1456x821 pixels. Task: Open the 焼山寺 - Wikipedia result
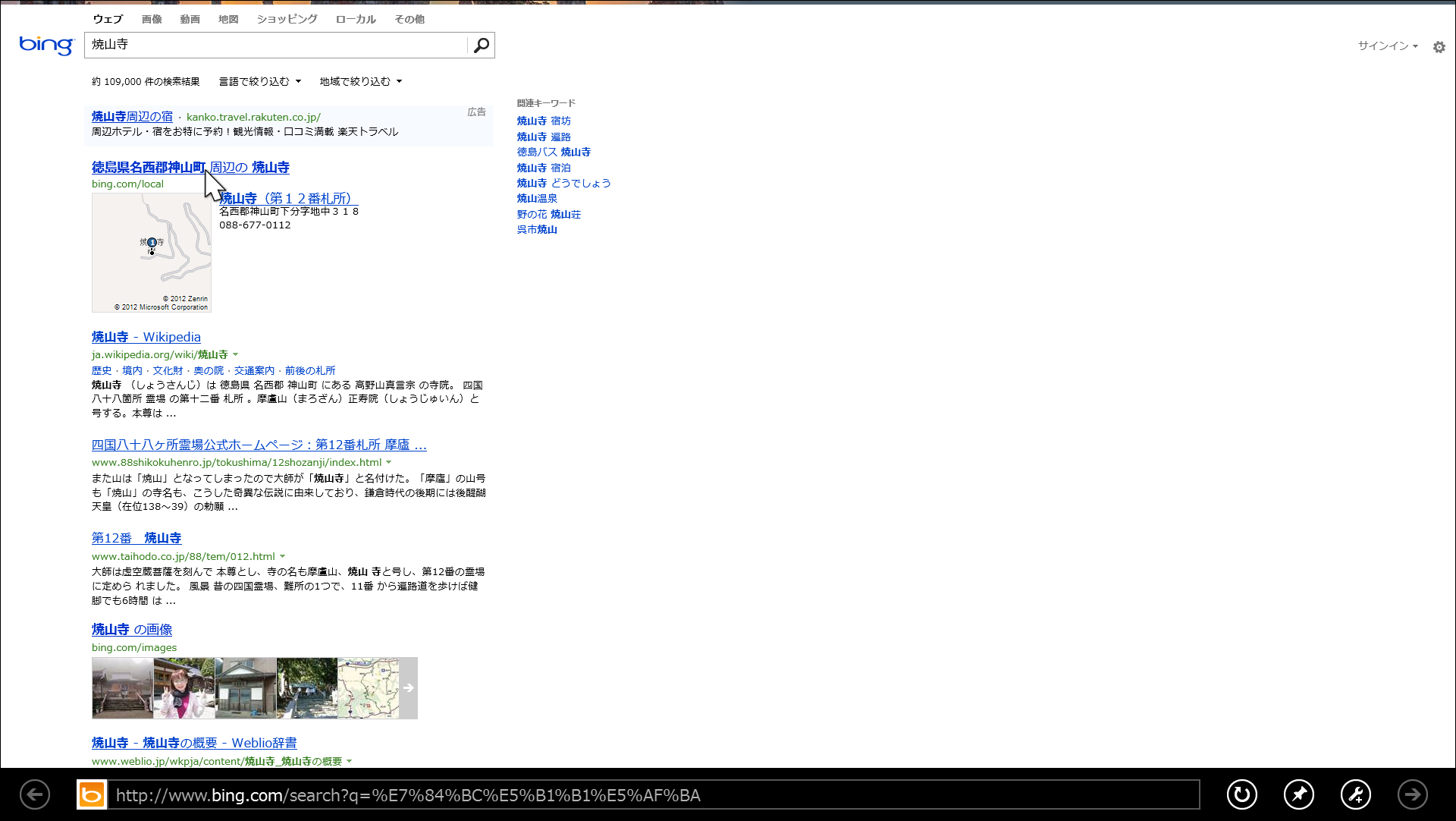point(146,338)
